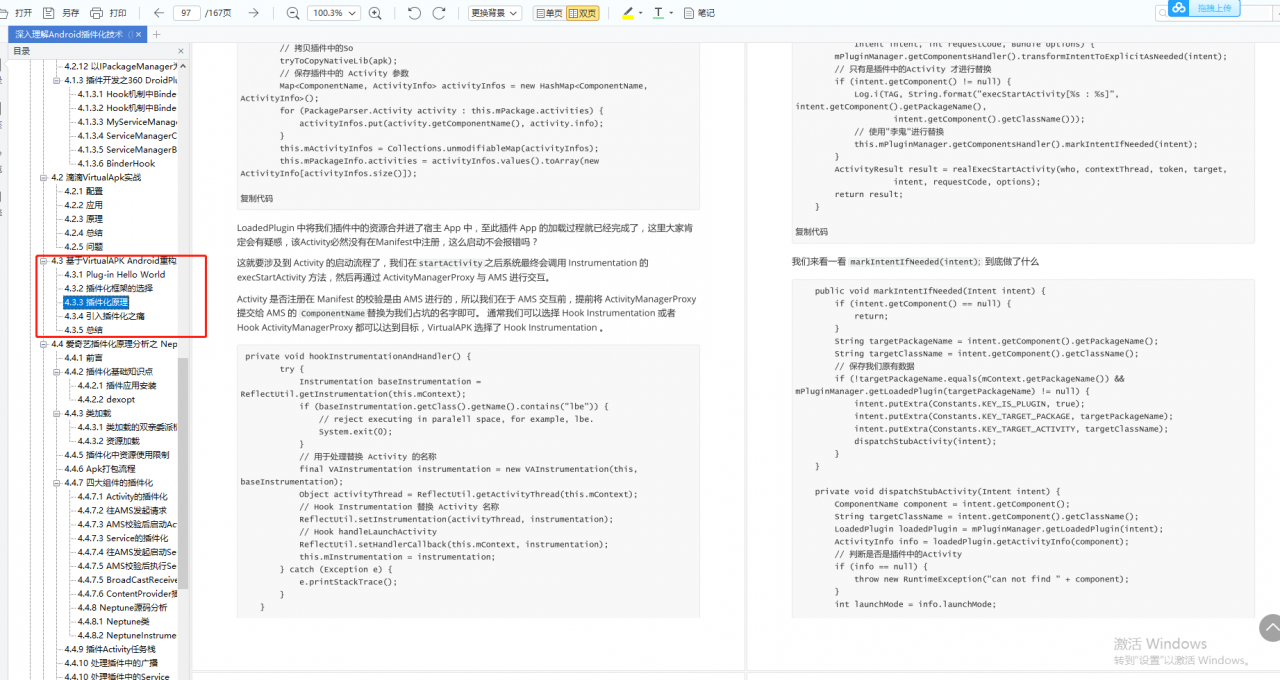Go to next page arrow
Image resolution: width=1280 pixels, height=680 pixels.
point(253,13)
